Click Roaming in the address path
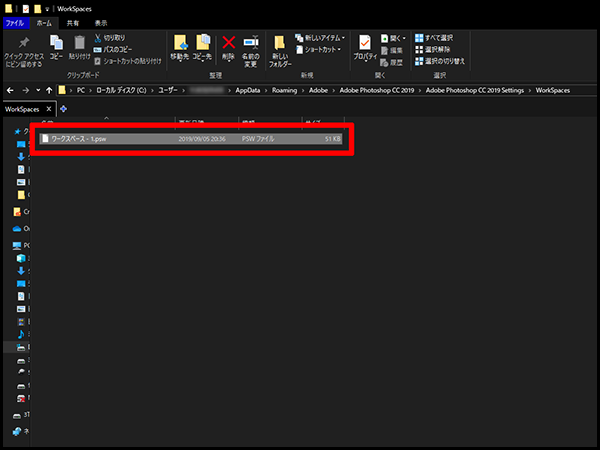 [280, 90]
